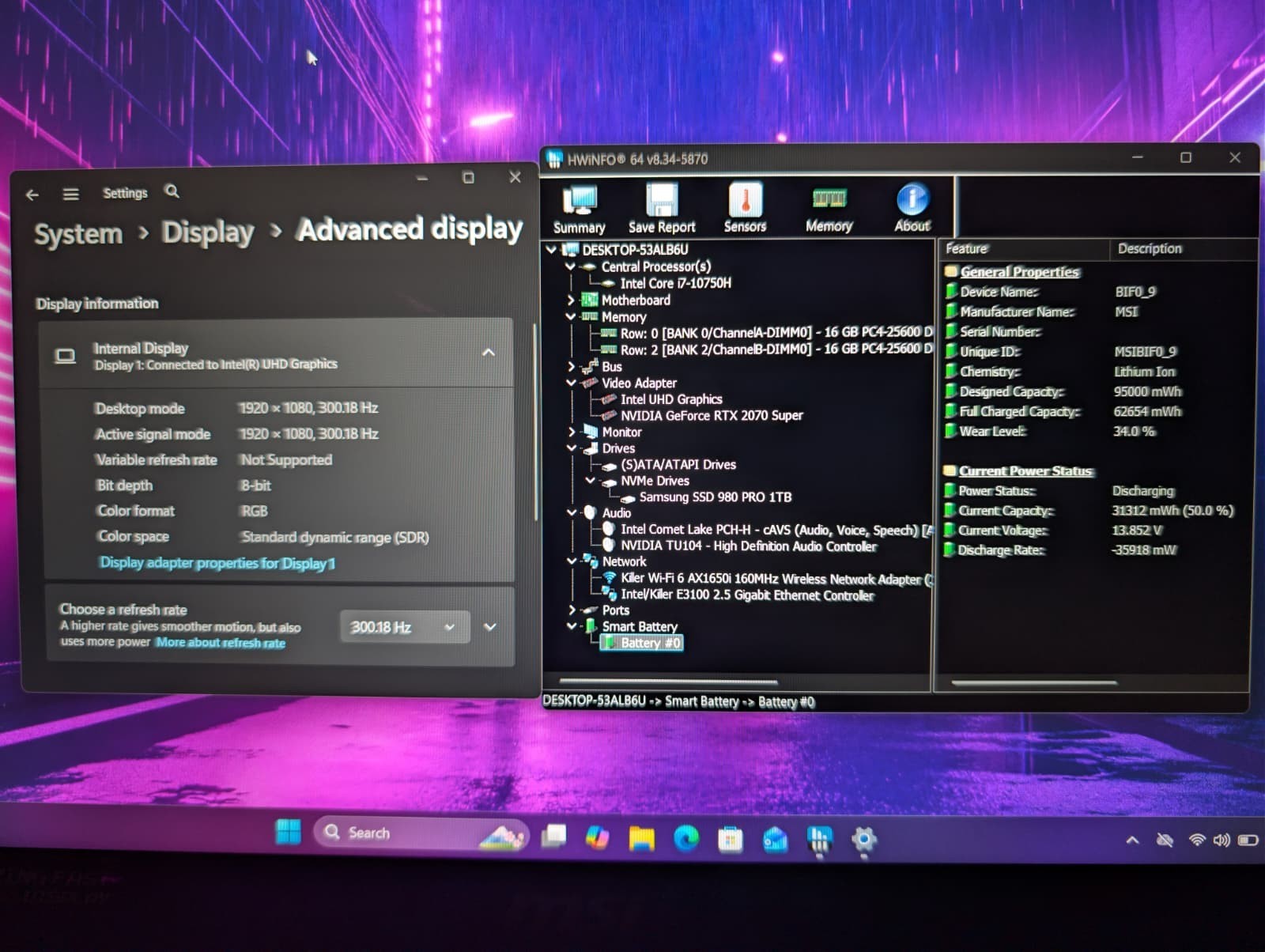The width and height of the screenshot is (1265, 952).
Task: Collapse the NVMe Drives node
Action: pyautogui.click(x=590, y=480)
